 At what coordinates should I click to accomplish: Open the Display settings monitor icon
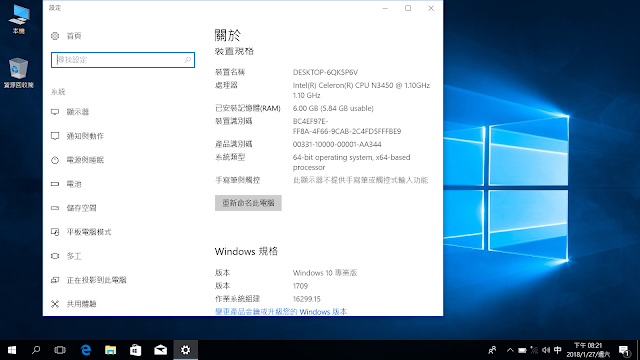pos(55,112)
